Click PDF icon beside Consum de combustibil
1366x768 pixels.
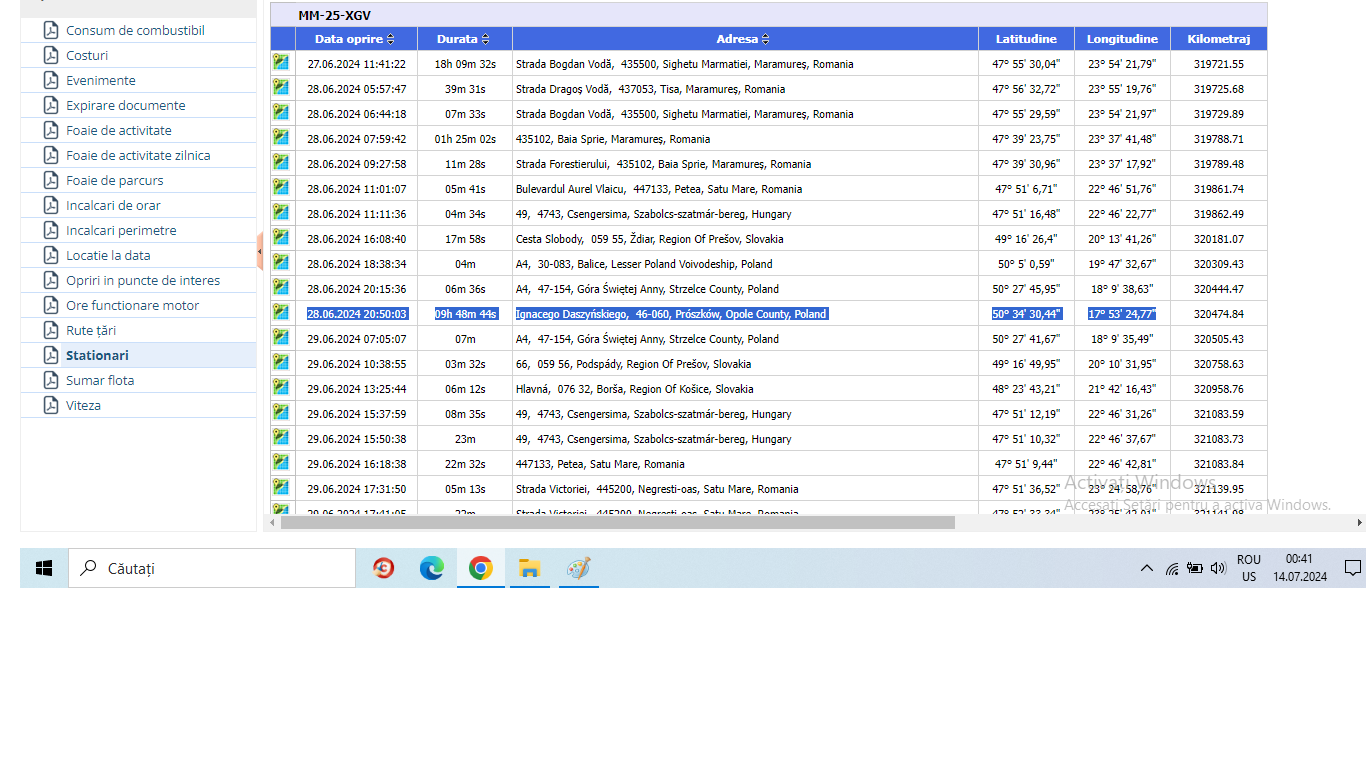pos(51,30)
